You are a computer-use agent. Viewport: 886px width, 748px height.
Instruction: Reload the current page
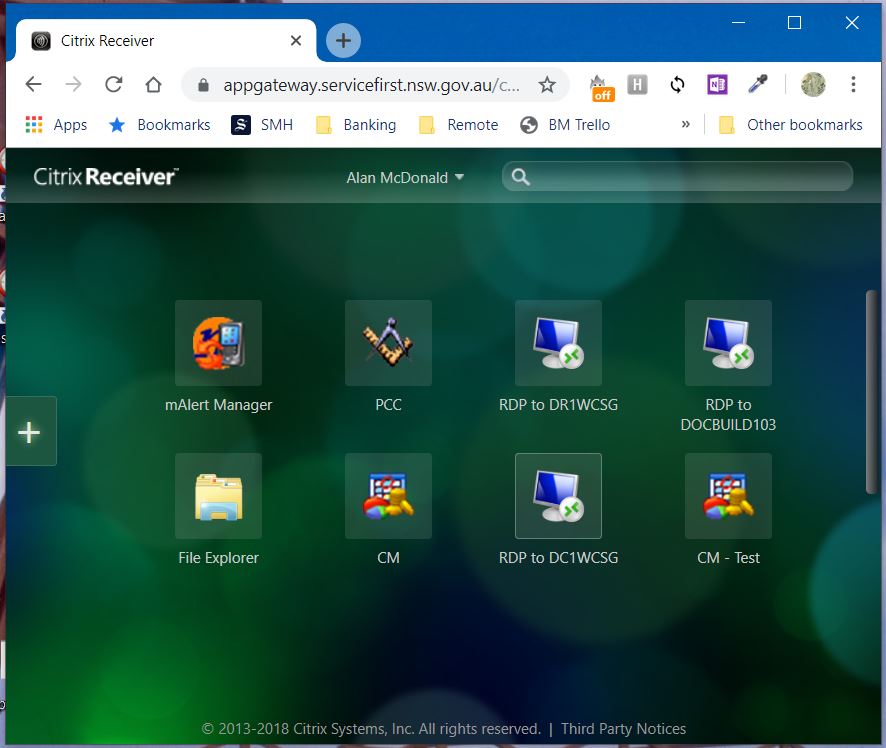113,85
